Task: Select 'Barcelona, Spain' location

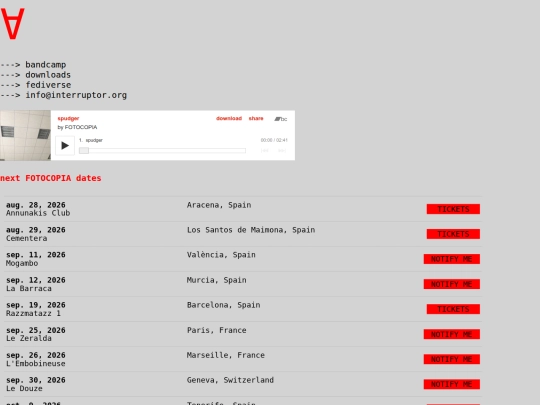Action: [x=224, y=305]
